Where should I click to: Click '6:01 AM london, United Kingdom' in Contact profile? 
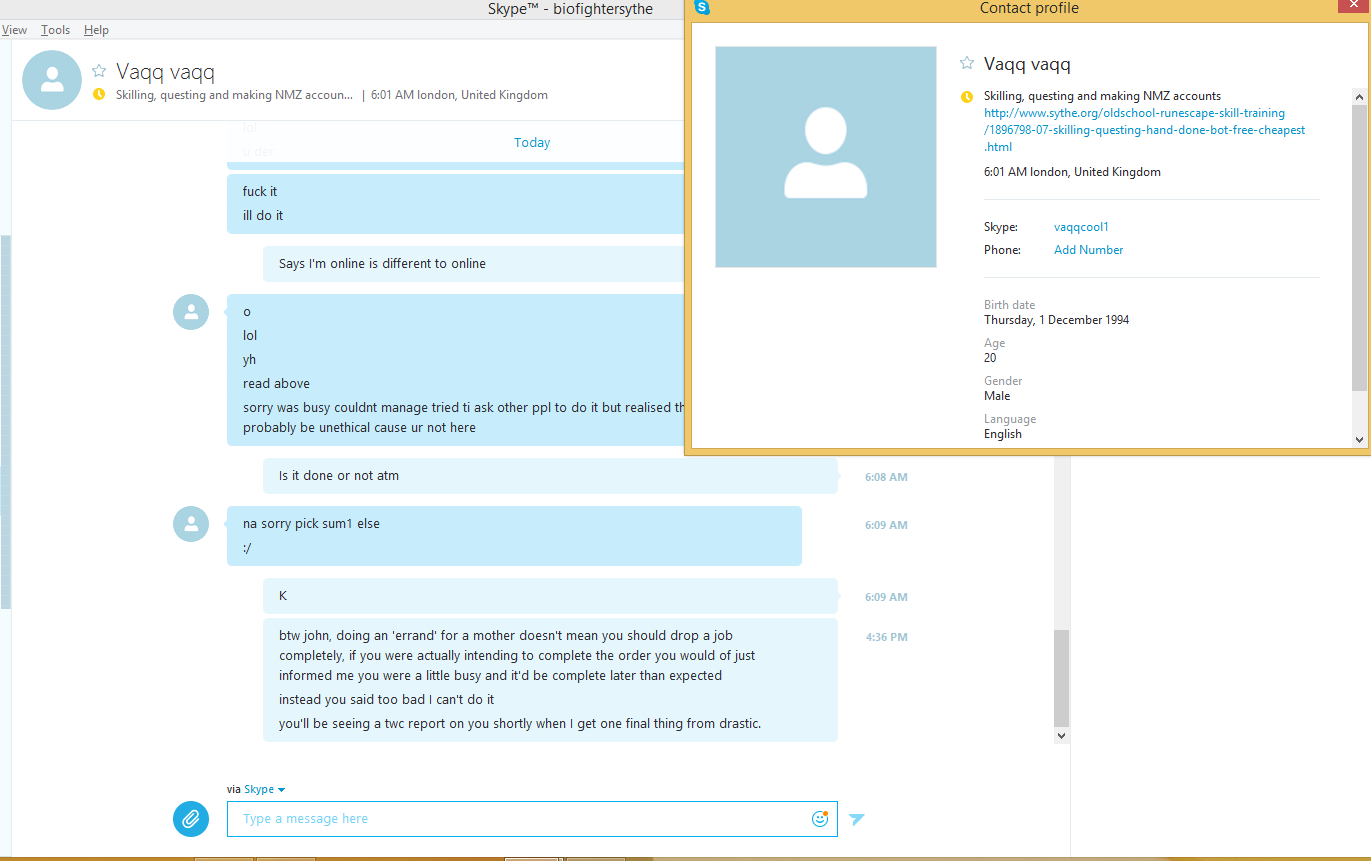tap(1072, 172)
